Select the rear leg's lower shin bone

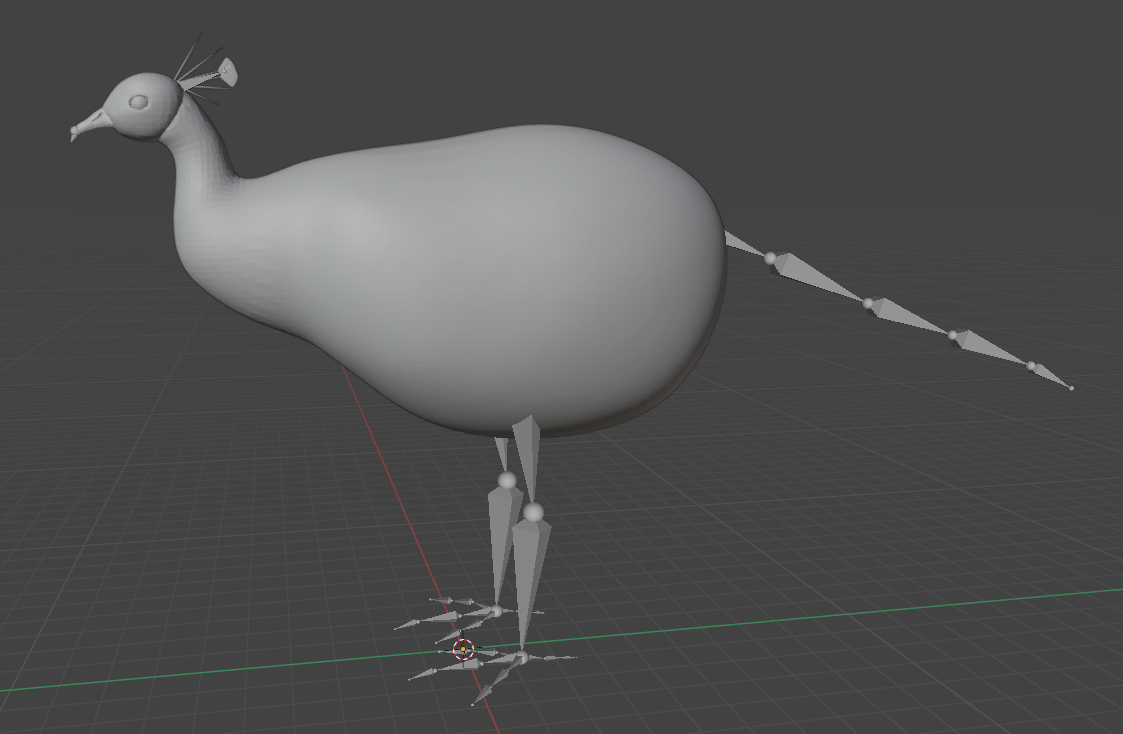502,535
